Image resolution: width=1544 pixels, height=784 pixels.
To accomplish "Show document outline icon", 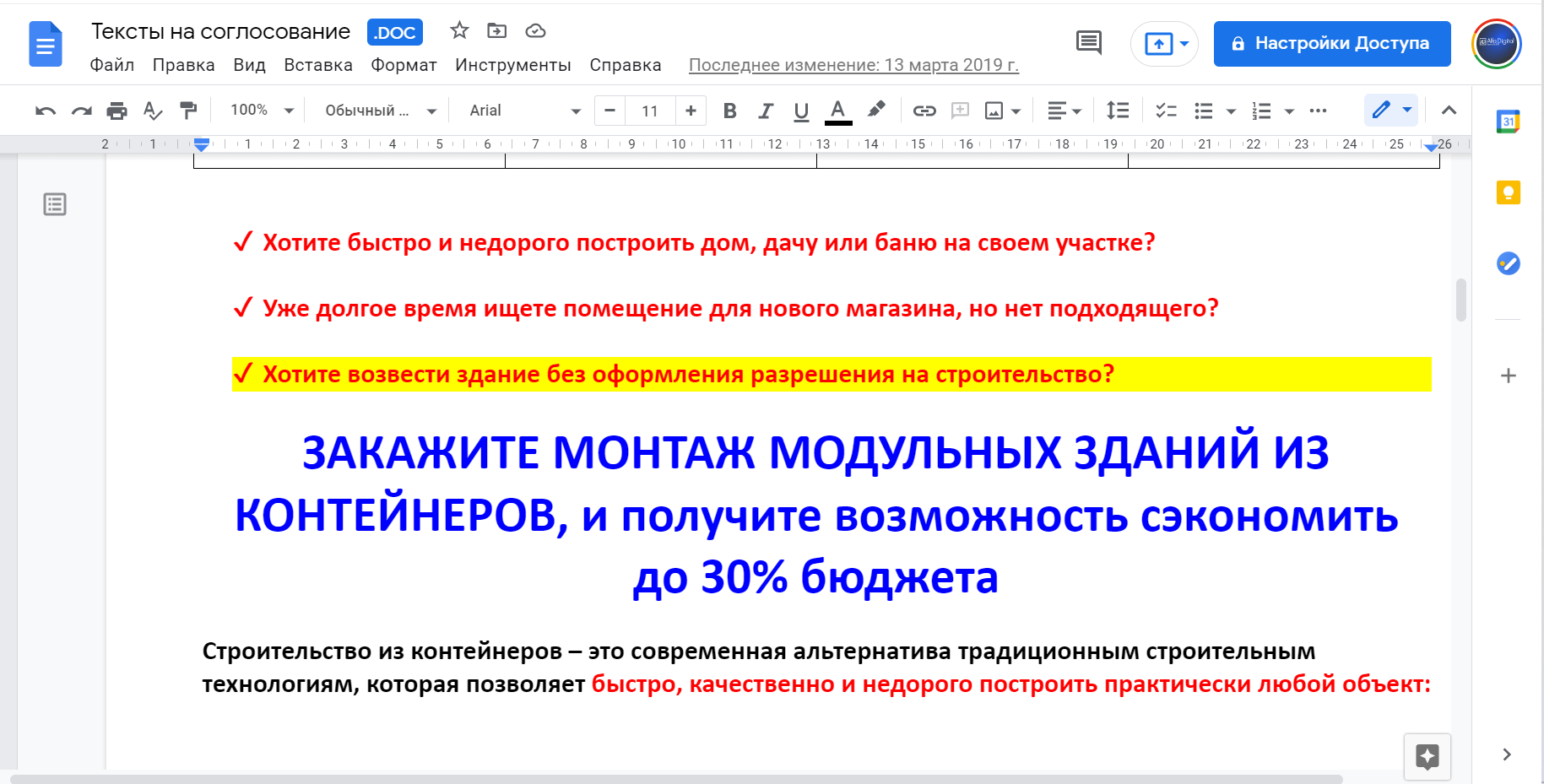I will point(55,204).
